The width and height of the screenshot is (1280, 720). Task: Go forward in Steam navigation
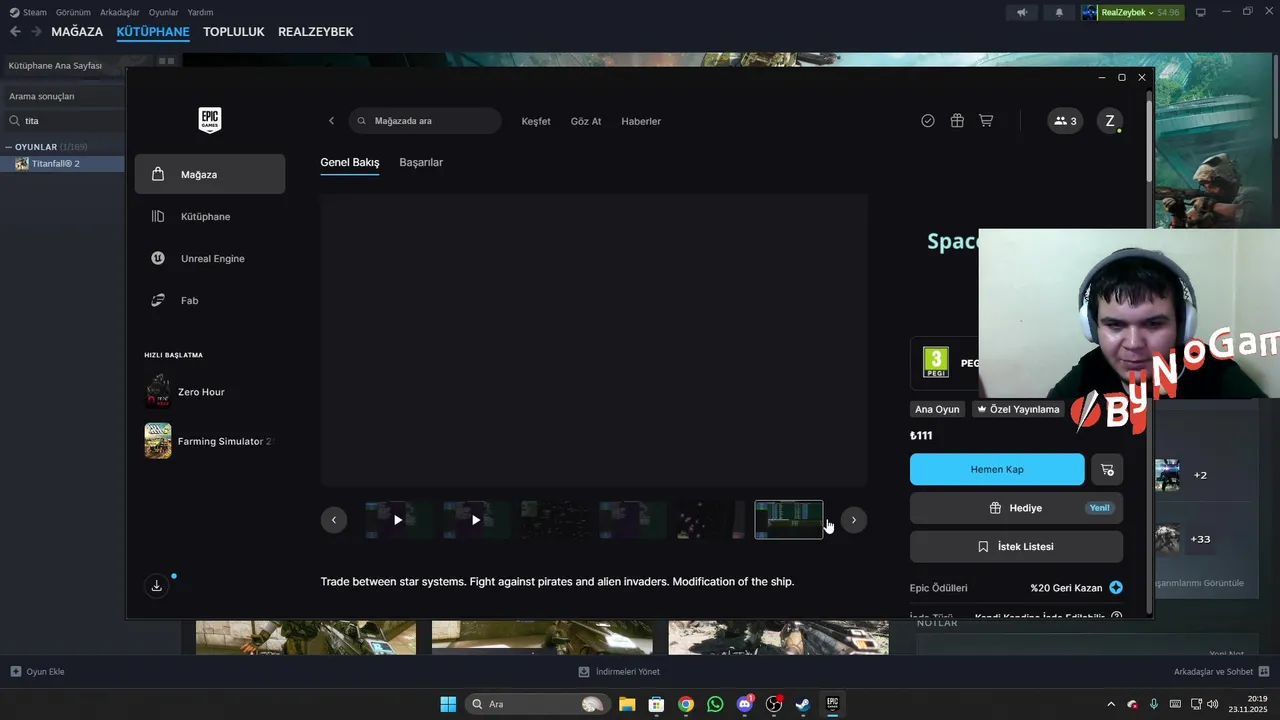[x=36, y=32]
